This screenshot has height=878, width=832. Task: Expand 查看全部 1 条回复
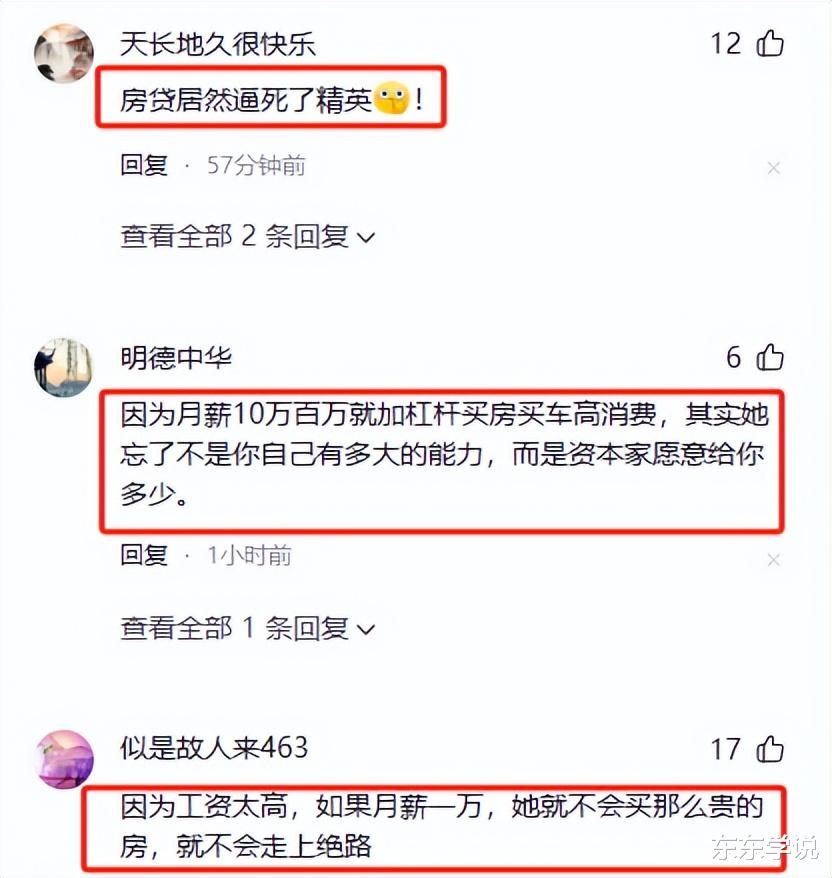pos(247,628)
